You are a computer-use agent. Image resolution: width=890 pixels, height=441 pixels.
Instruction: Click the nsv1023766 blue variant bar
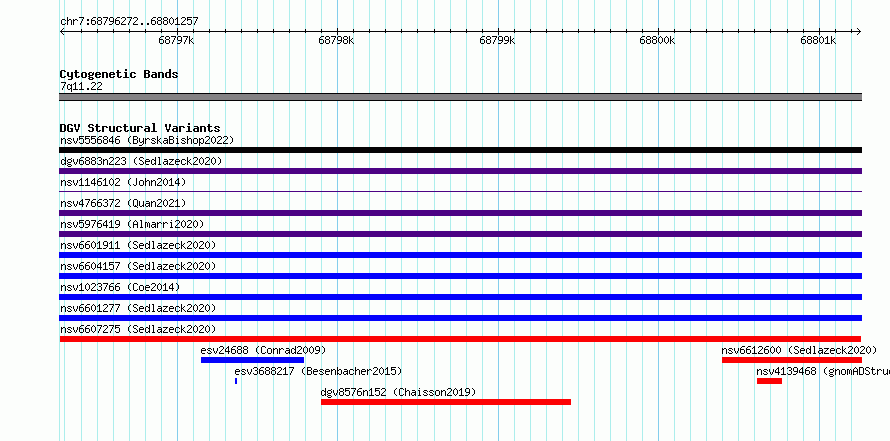pyautogui.click(x=460, y=297)
